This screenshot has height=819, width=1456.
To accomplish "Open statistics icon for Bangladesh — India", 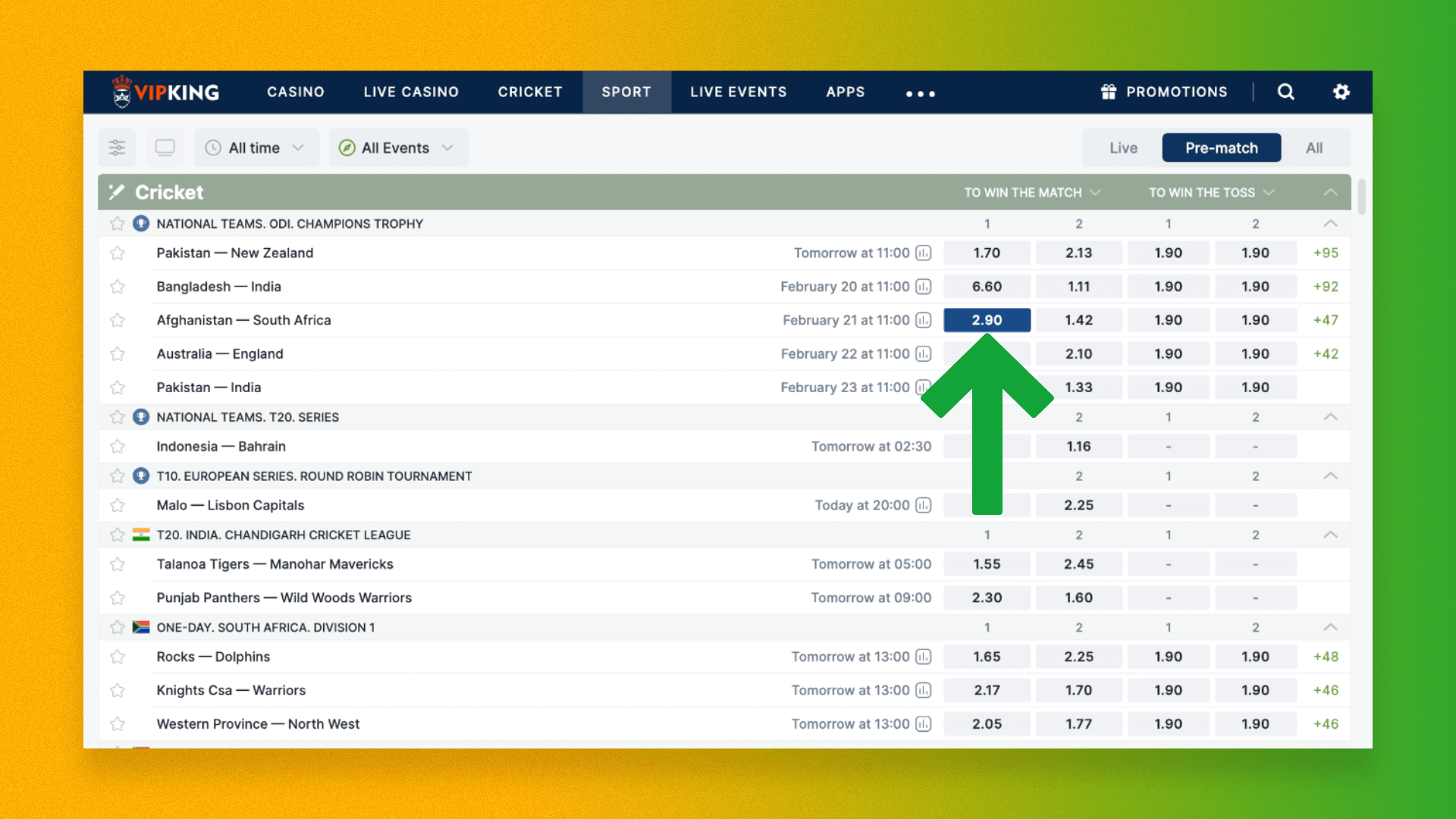I will [x=923, y=287].
